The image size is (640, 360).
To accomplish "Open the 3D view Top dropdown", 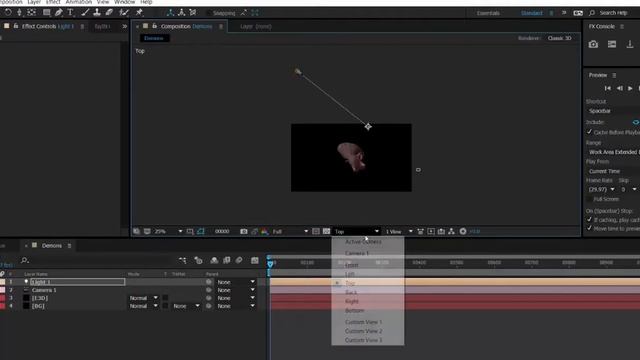I will point(357,231).
